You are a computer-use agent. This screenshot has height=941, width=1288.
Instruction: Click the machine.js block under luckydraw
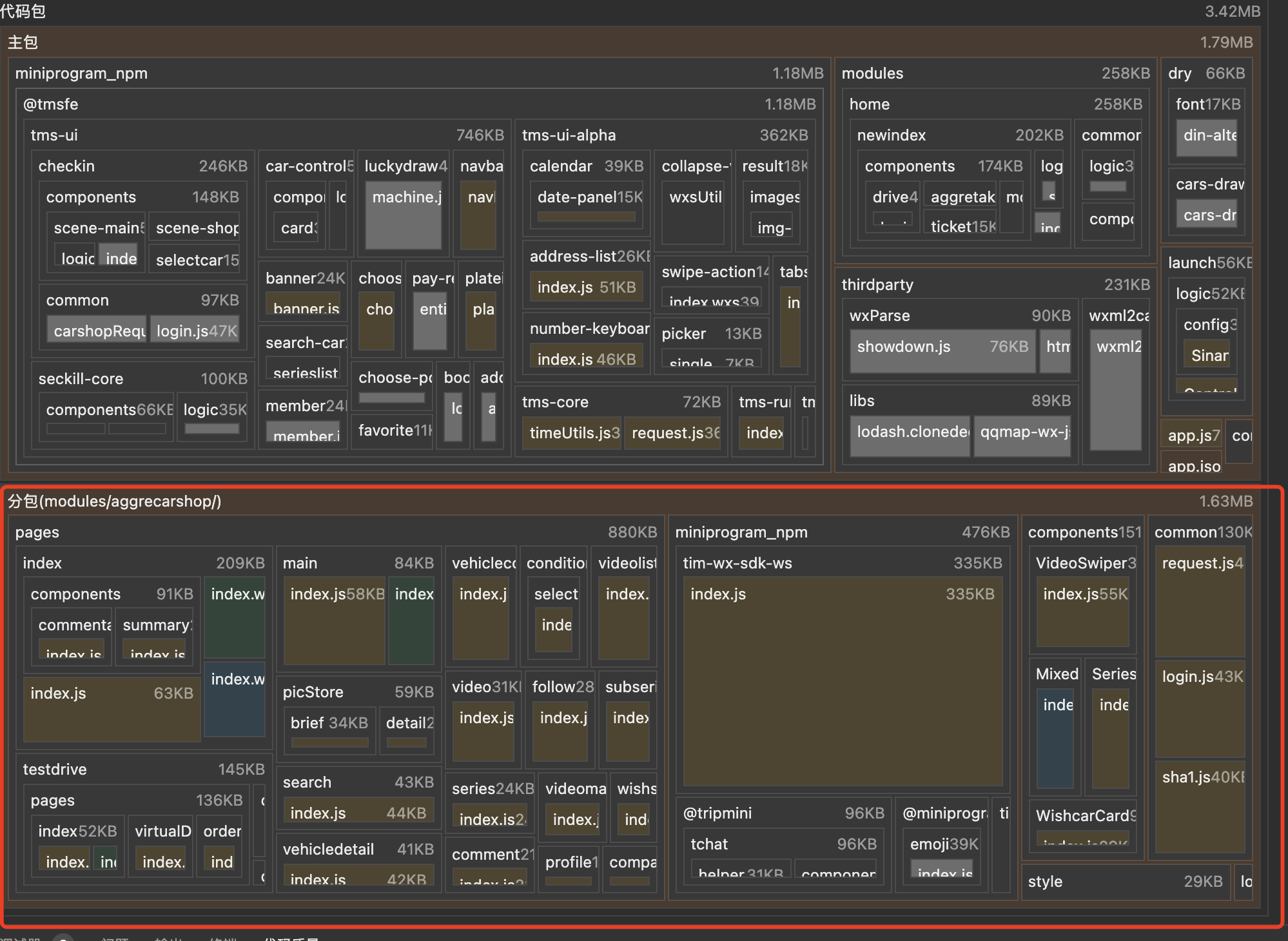[x=404, y=216]
